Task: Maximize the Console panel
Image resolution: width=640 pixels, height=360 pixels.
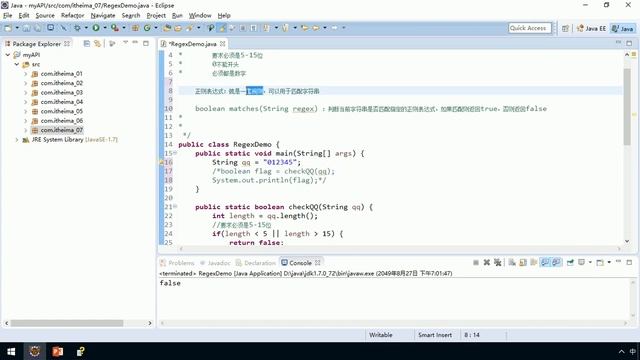Action: 629,262
